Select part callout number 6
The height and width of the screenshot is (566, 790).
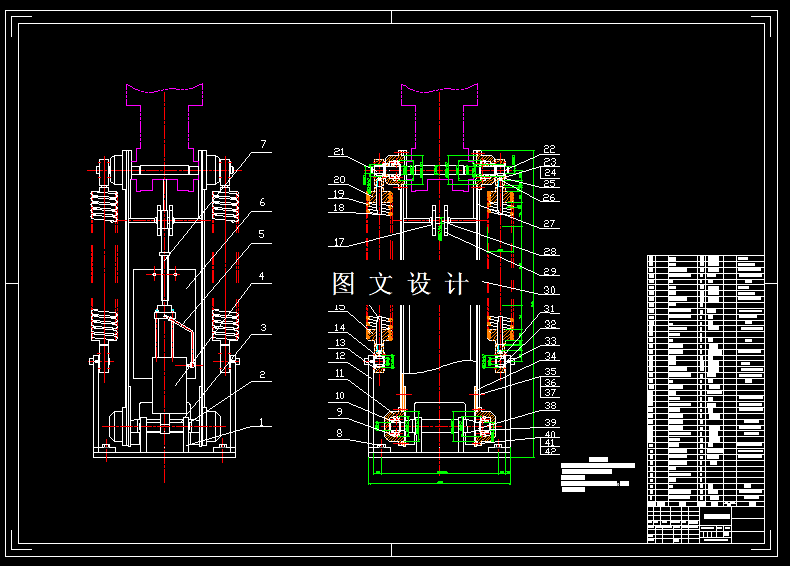262,203
